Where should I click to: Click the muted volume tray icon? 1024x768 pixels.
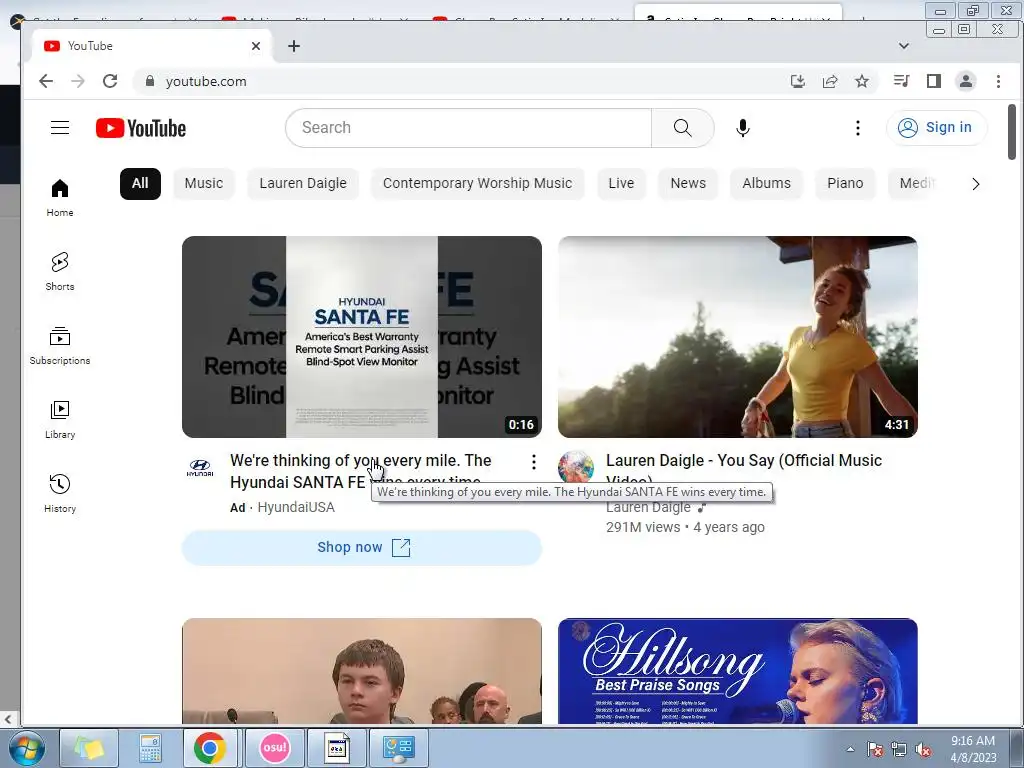coord(922,750)
